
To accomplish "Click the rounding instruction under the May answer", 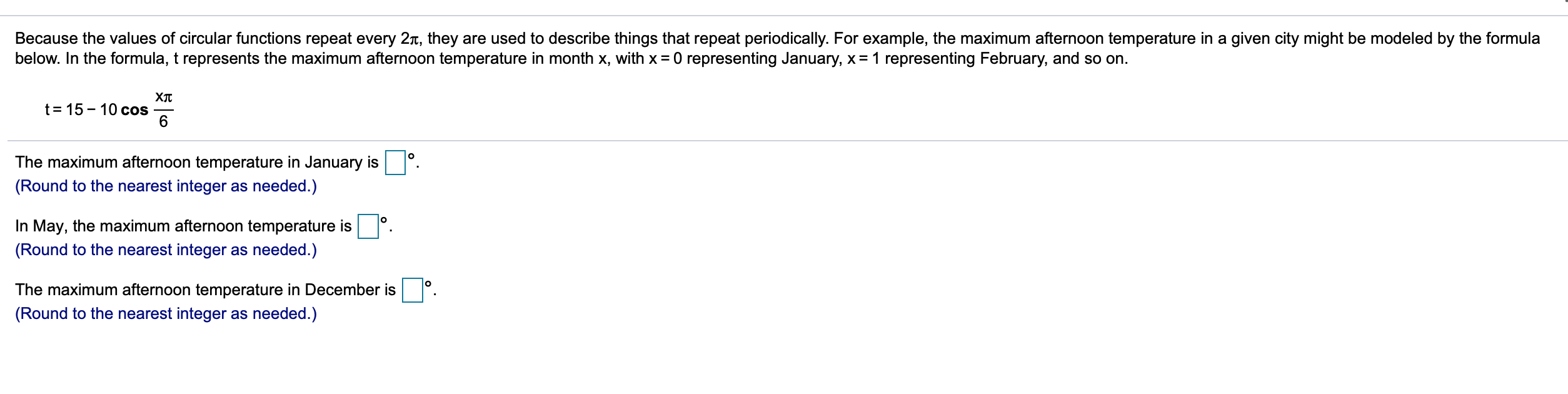I will click(x=166, y=250).
